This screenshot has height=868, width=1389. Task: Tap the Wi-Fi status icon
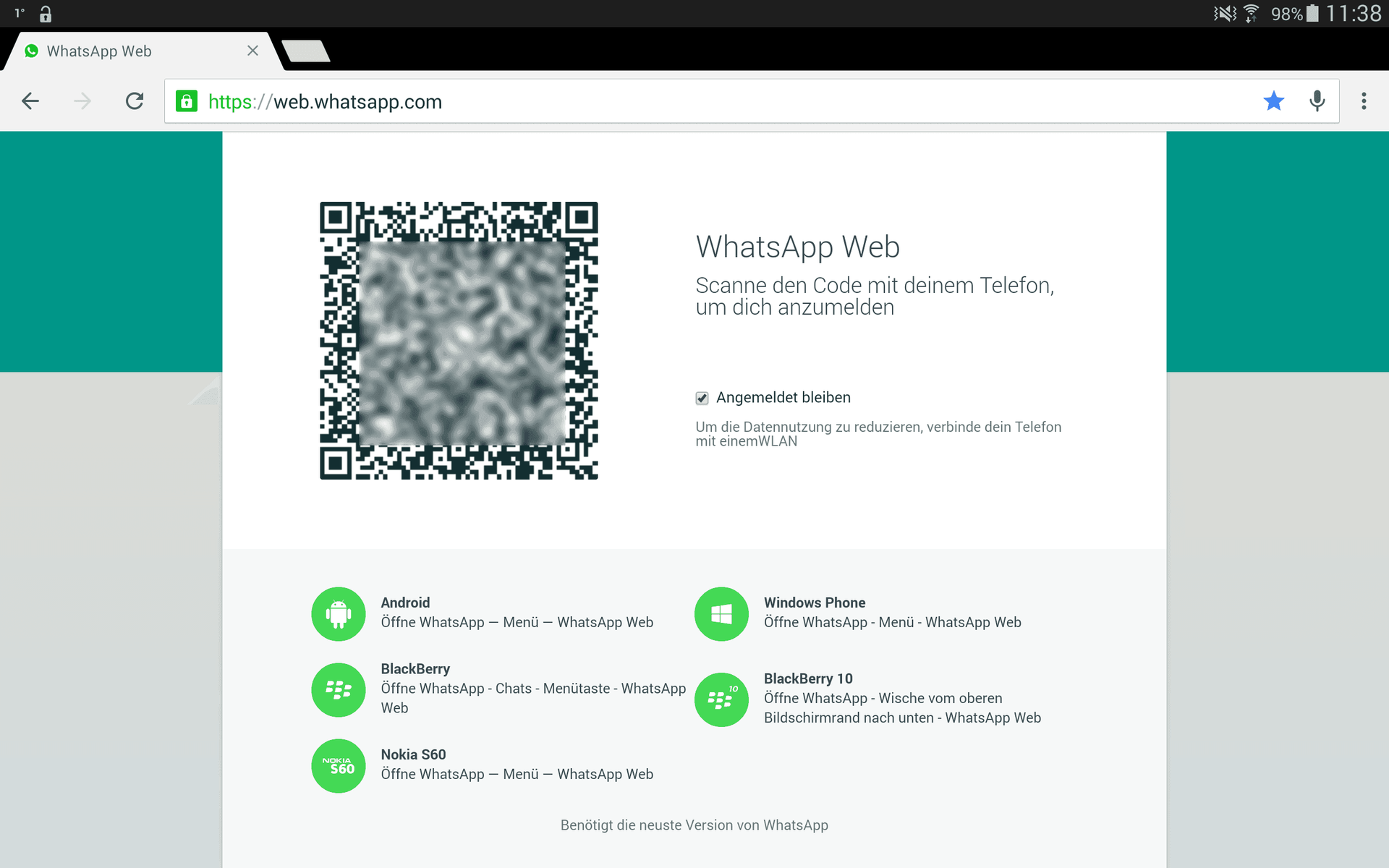coord(1251,14)
